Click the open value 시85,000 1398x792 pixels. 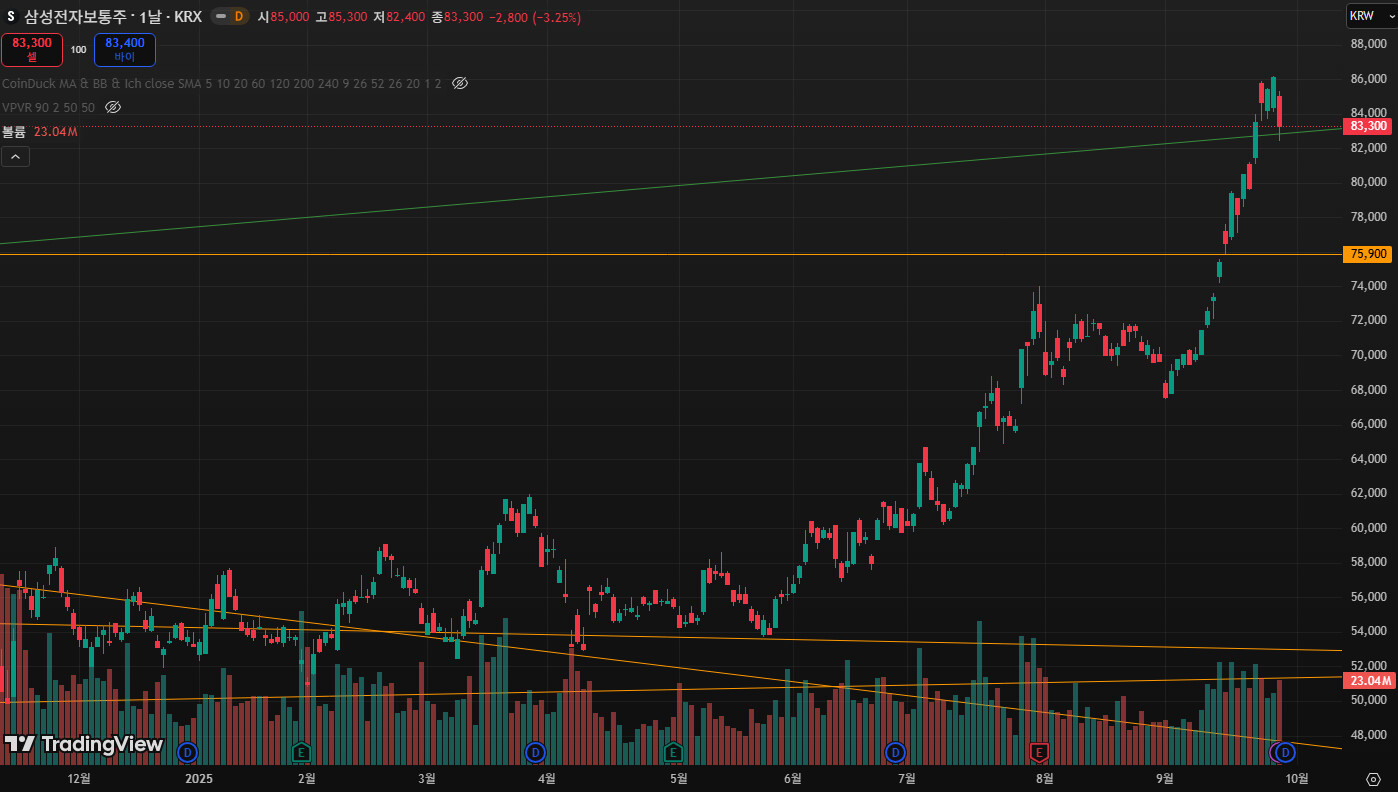point(283,17)
